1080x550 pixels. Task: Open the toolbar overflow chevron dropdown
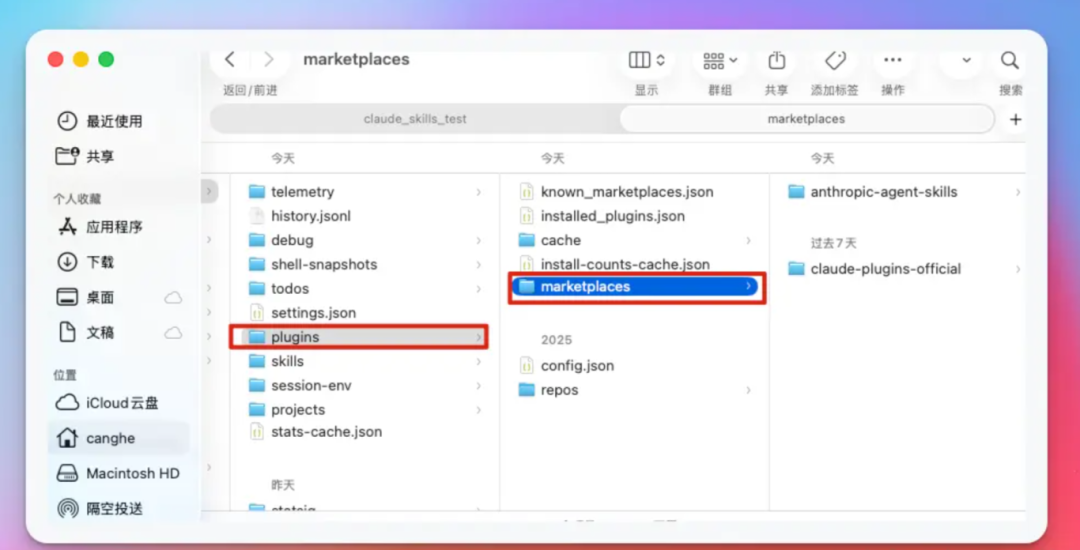click(966, 60)
